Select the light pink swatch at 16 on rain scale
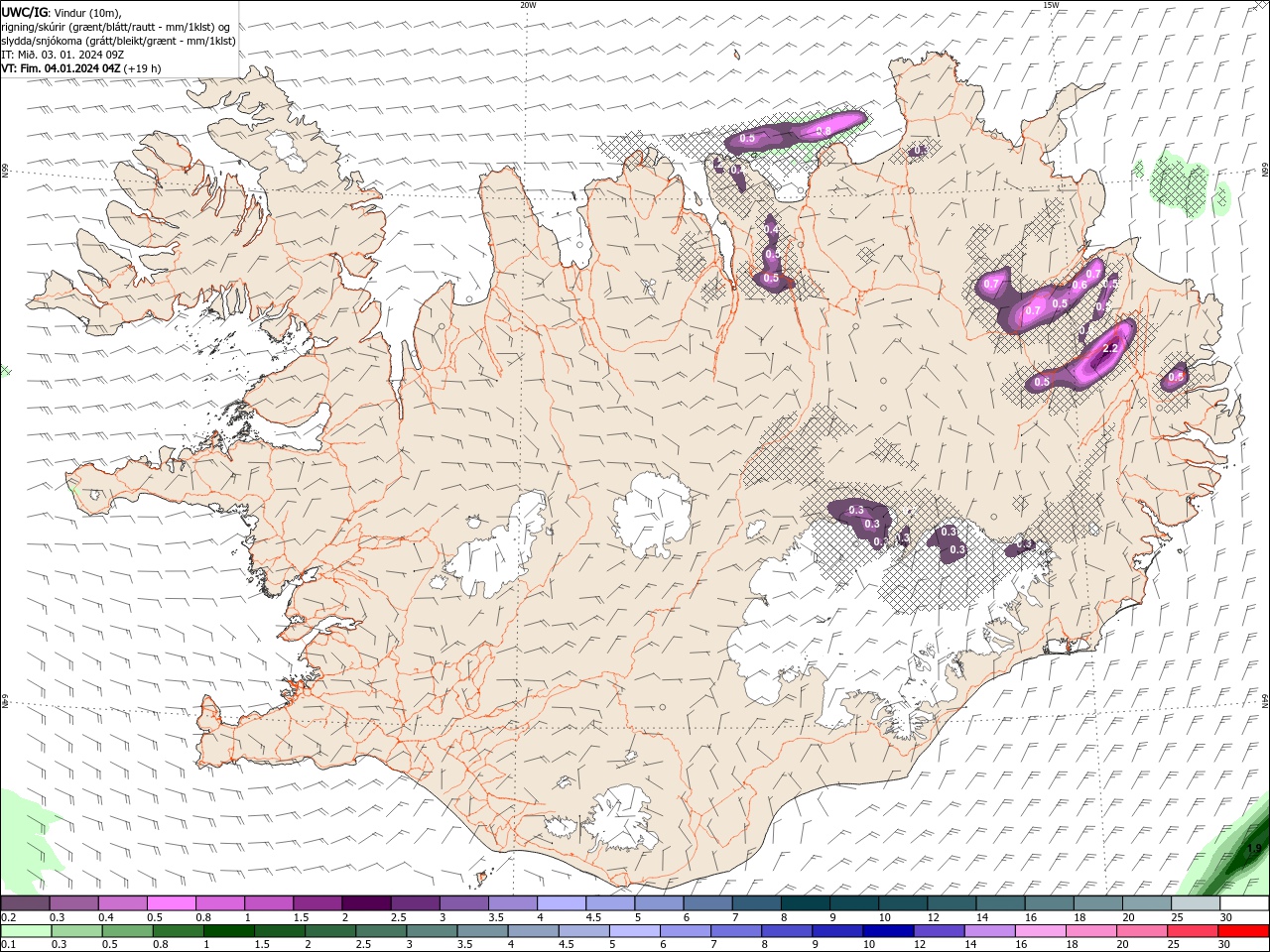 (x=1041, y=930)
